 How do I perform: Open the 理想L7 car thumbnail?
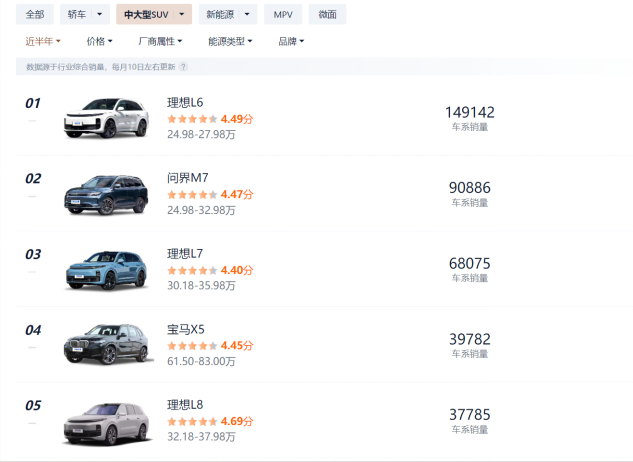pyautogui.click(x=107, y=270)
